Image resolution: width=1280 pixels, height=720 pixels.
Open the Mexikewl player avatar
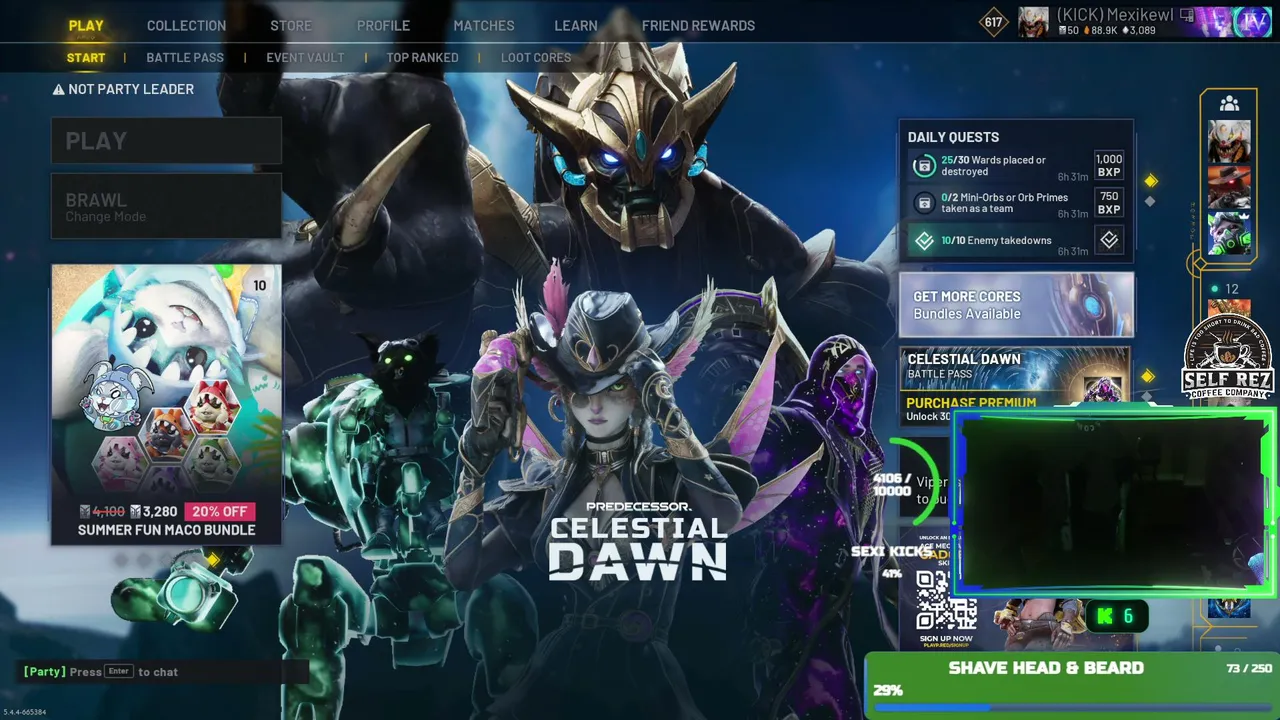pos(1033,22)
